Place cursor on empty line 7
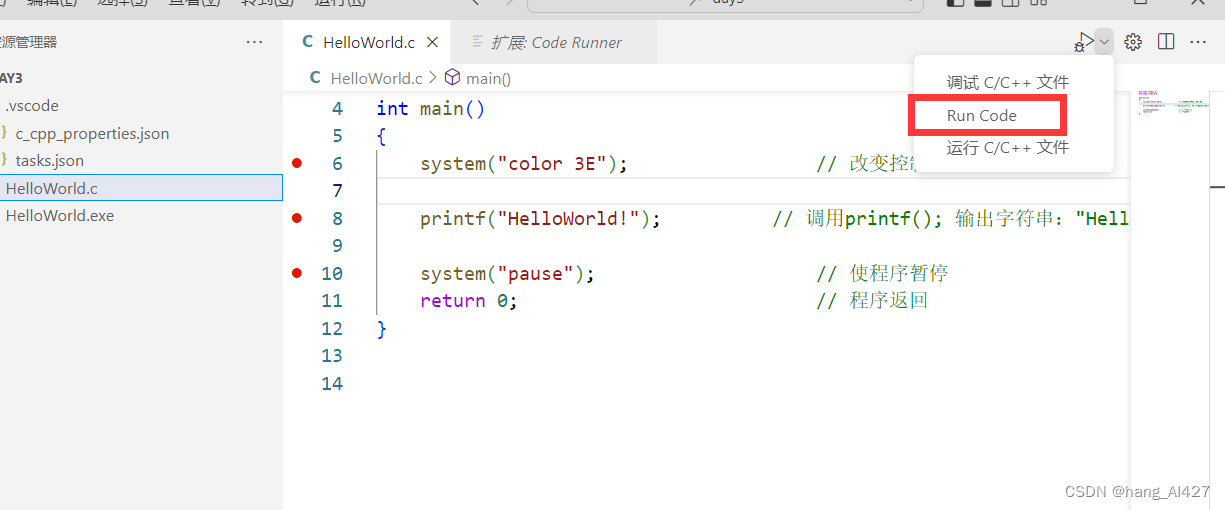Image resolution: width=1225 pixels, height=510 pixels. 753,191
